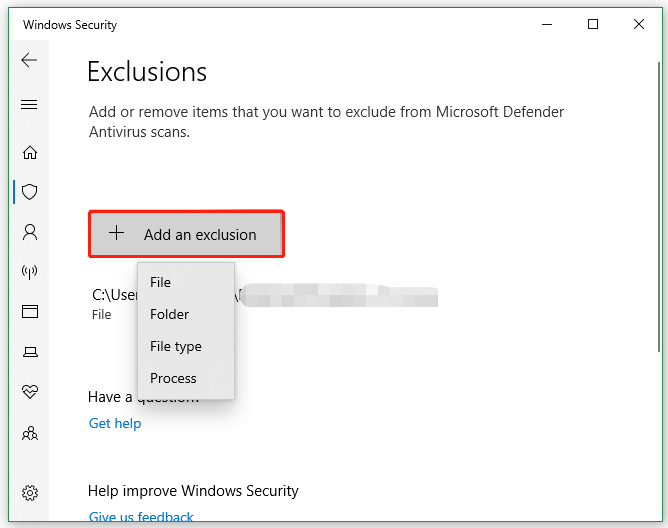Minimize the Windows Security window
Screen dimensions: 668x528
(547, 24)
